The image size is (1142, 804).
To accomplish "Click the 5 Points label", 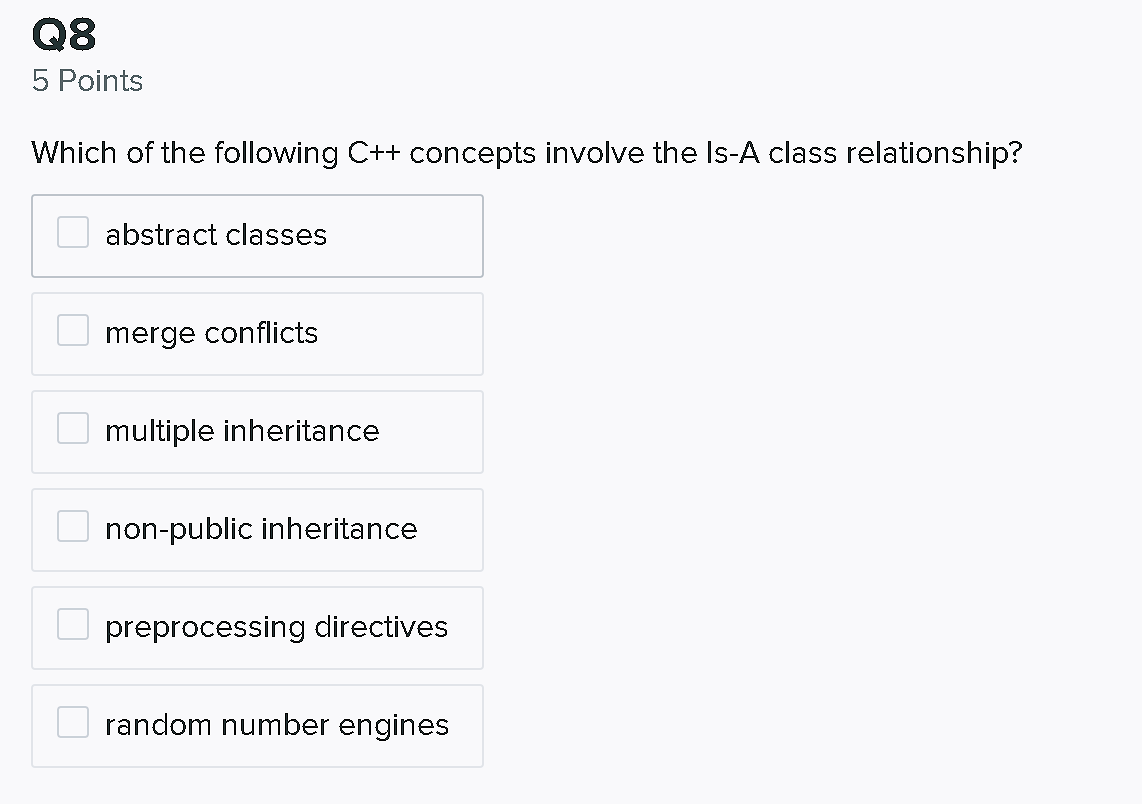I will (86, 80).
